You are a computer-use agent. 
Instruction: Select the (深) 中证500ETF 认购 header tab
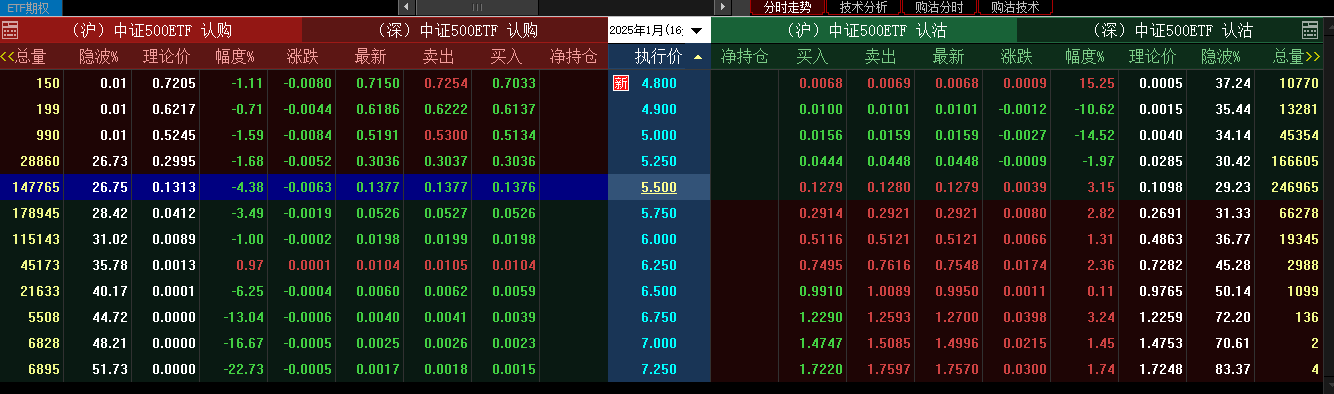(x=455, y=31)
